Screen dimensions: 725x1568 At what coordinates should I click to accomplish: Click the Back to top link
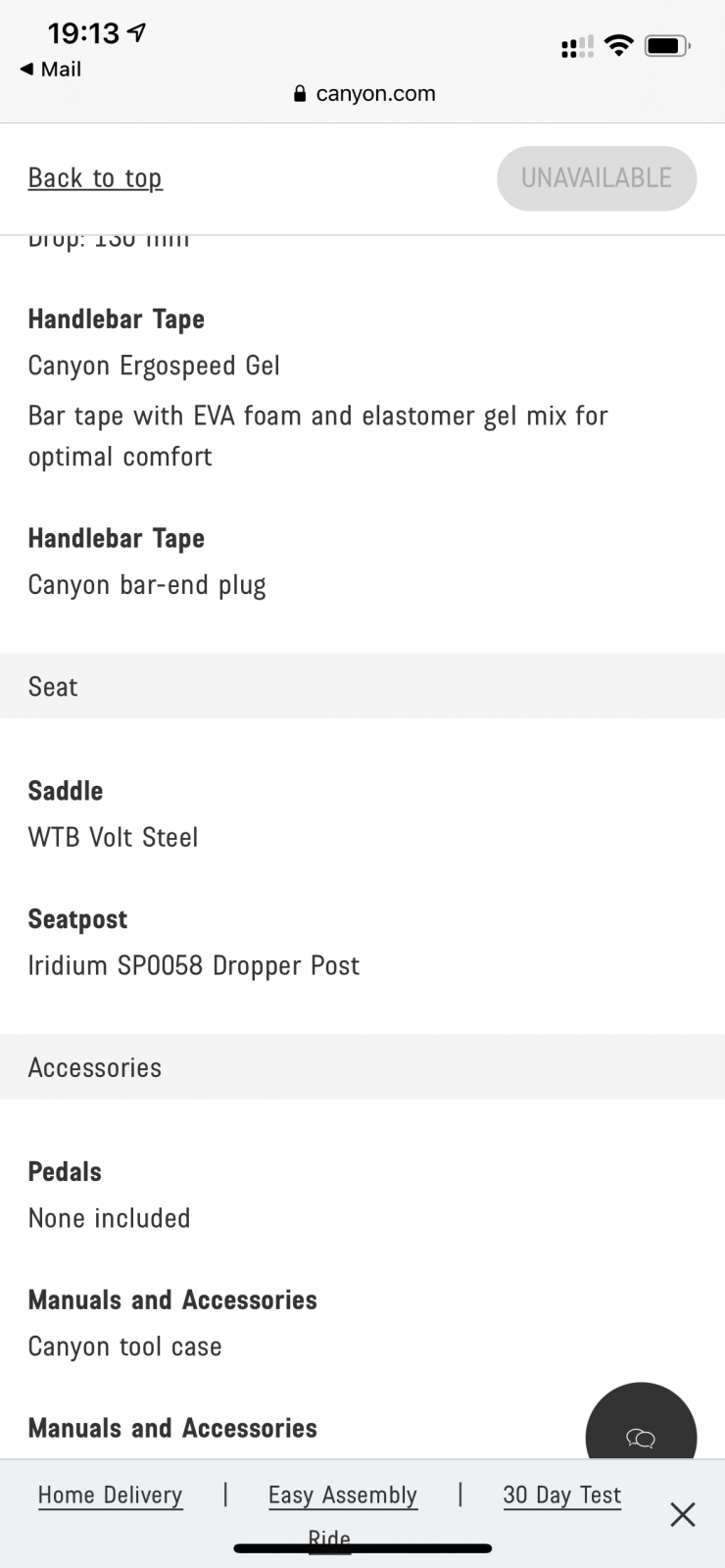pyautogui.click(x=95, y=178)
